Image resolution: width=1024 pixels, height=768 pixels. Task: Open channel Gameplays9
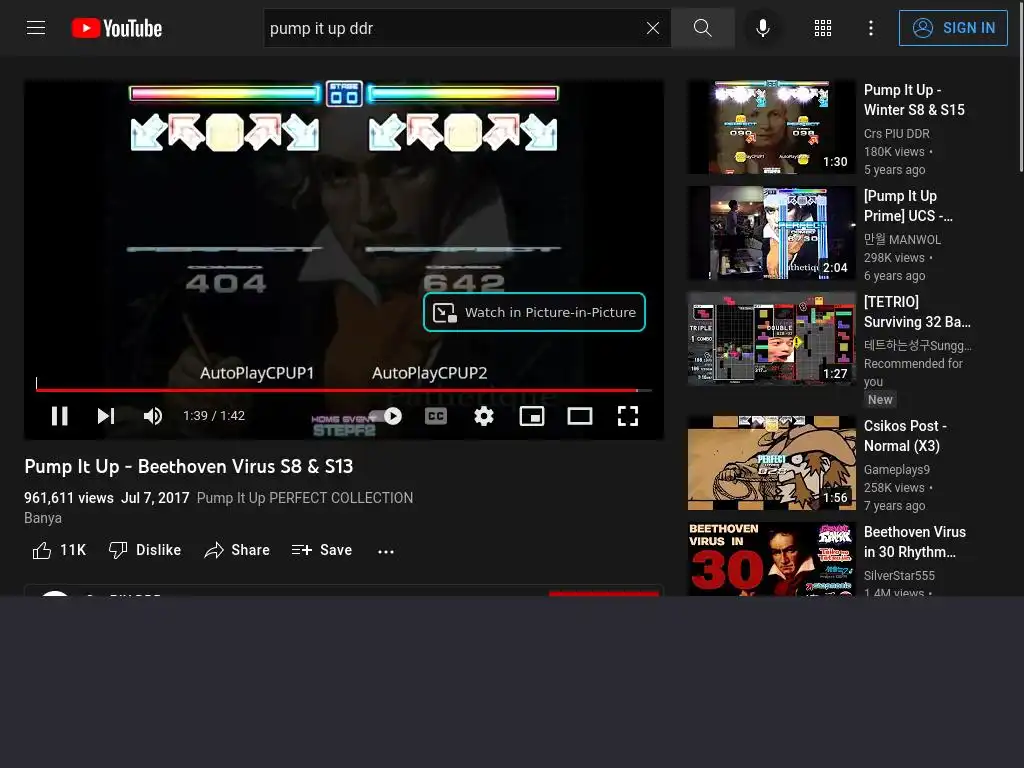pyautogui.click(x=897, y=470)
